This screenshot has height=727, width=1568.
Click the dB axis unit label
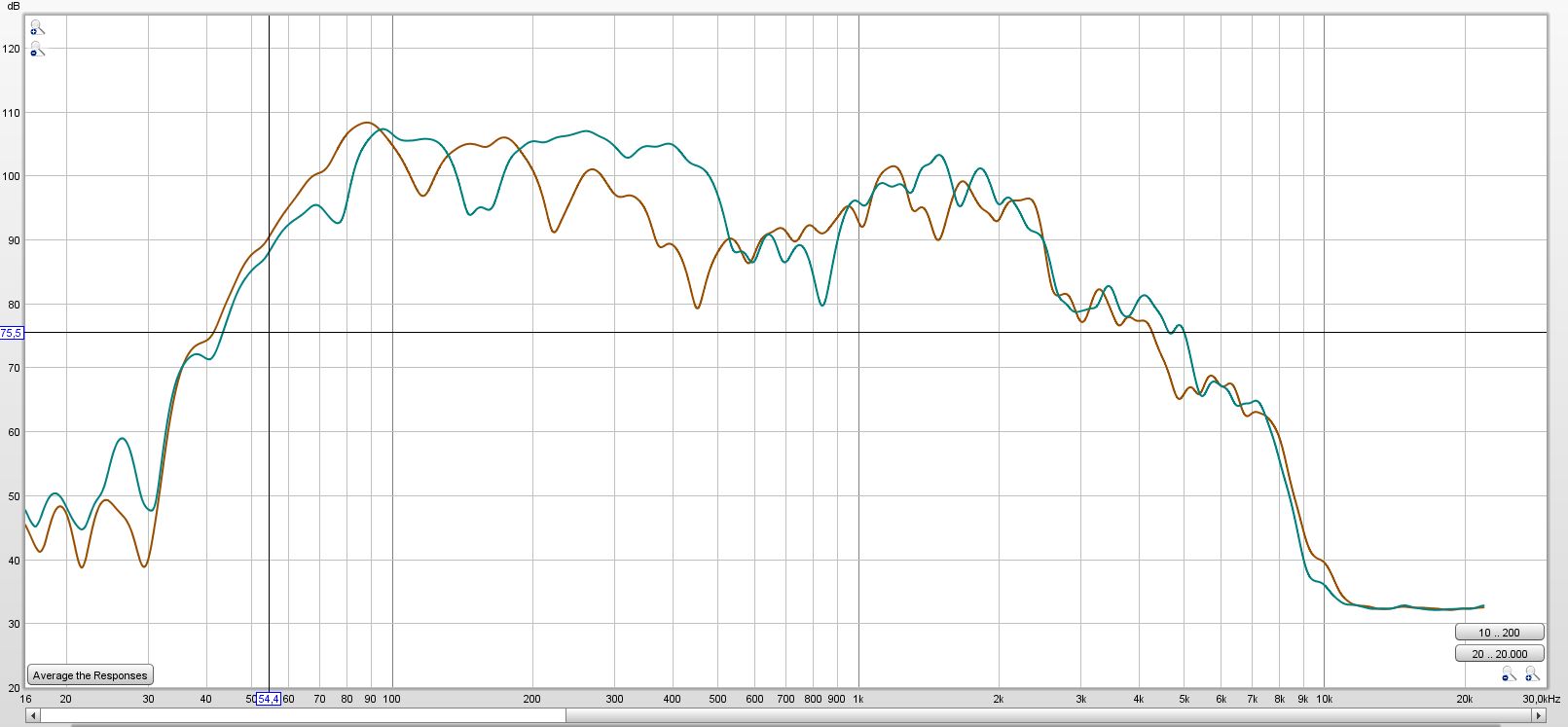[x=14, y=6]
